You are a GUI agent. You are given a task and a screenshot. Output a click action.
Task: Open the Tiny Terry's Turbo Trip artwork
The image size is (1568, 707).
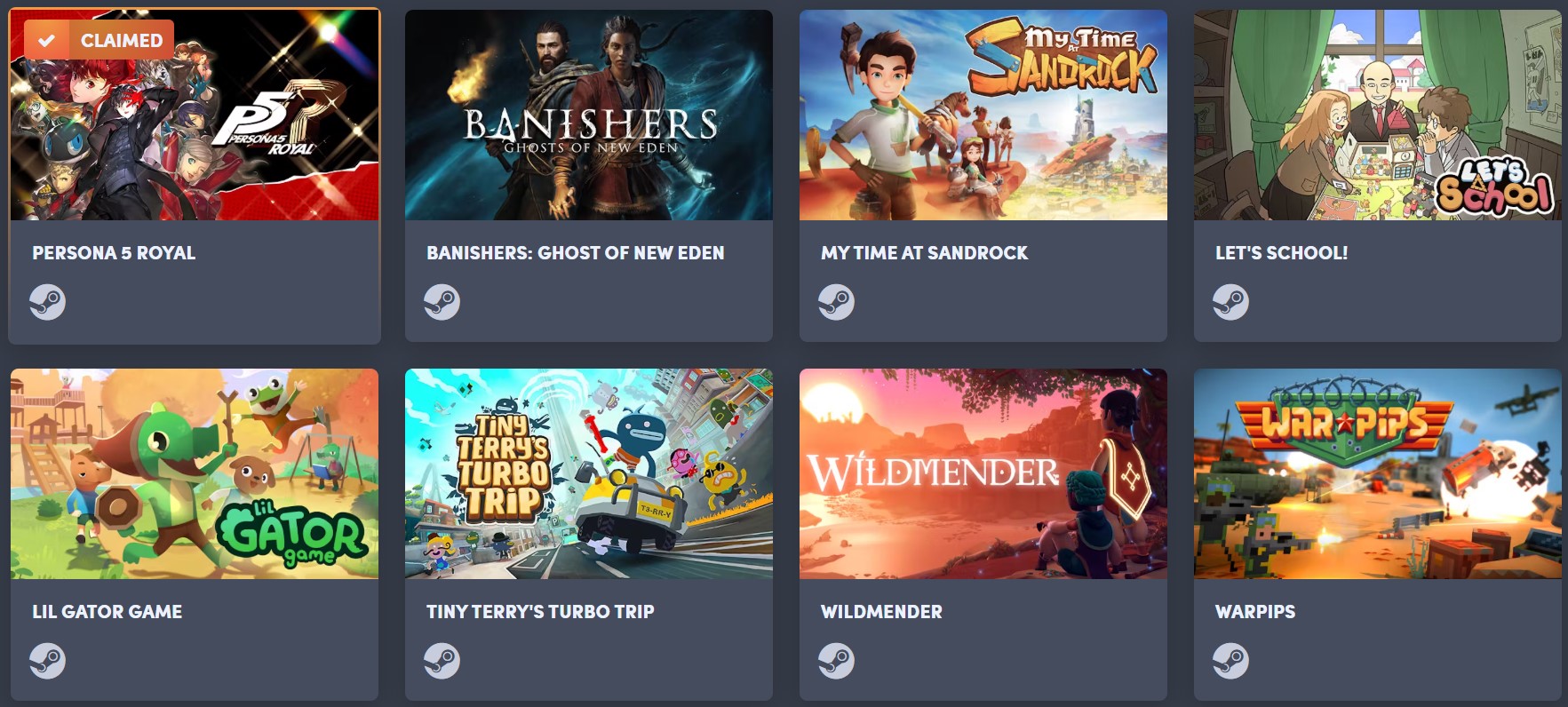click(589, 474)
